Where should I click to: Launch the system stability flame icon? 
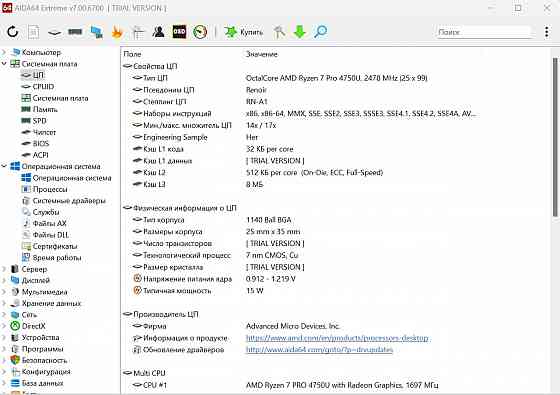117,32
